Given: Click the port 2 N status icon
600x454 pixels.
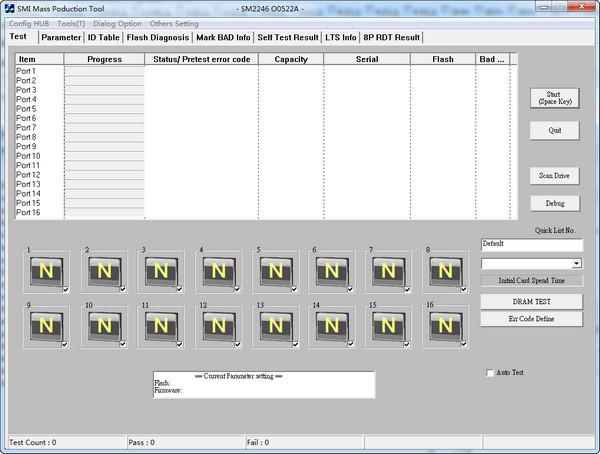Looking at the screenshot, I should point(104,271).
